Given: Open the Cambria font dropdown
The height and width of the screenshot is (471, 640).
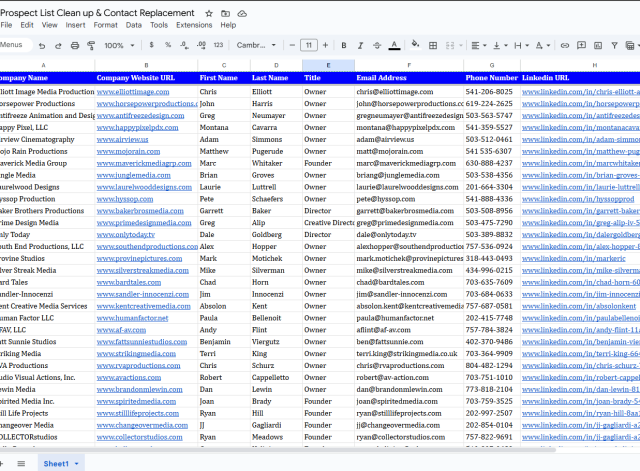Looking at the screenshot, I should pos(256,45).
